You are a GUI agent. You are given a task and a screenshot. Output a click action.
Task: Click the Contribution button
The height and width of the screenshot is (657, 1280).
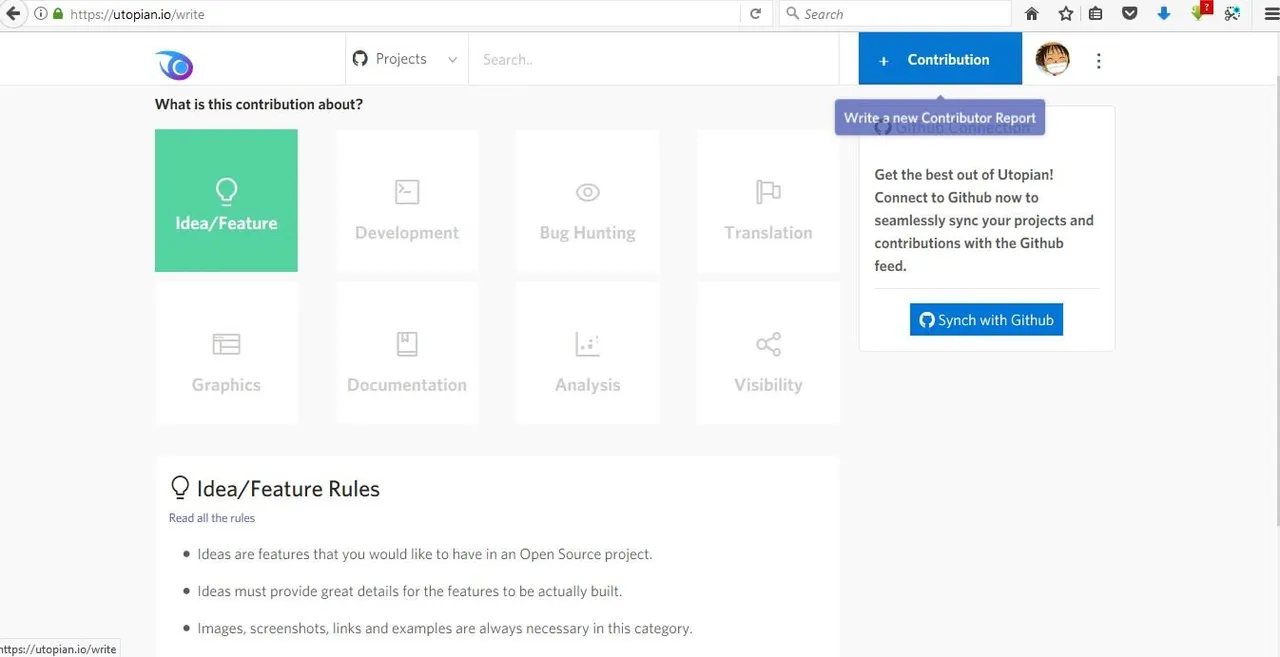tap(940, 60)
